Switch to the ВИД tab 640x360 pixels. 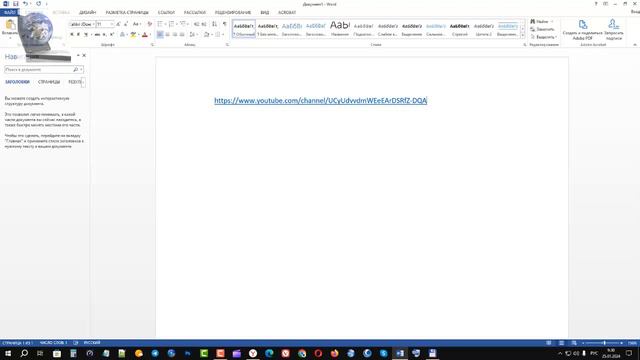[264, 13]
